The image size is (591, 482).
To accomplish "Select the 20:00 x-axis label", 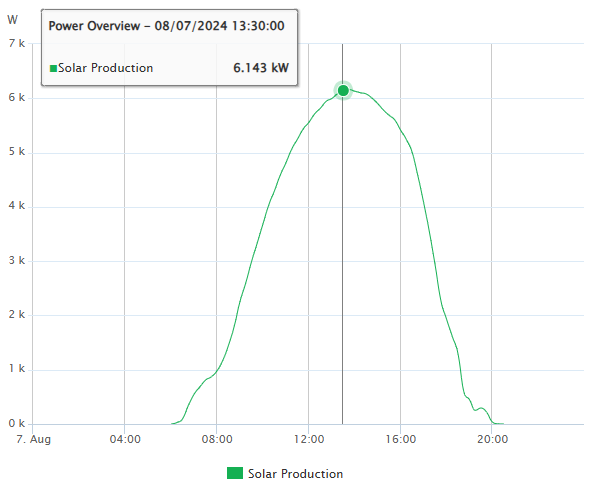I will coord(492,439).
